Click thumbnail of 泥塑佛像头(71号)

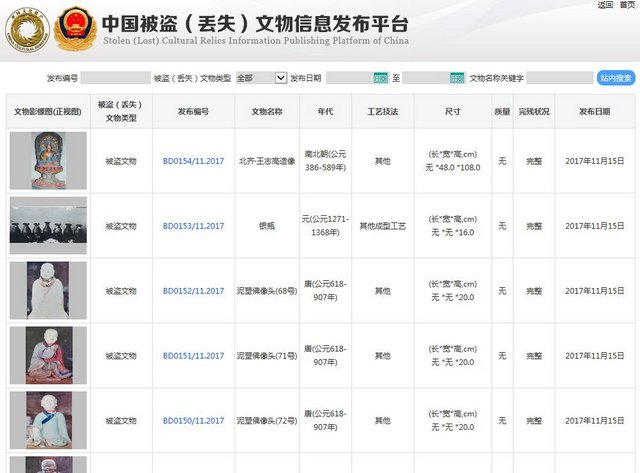click(x=48, y=355)
